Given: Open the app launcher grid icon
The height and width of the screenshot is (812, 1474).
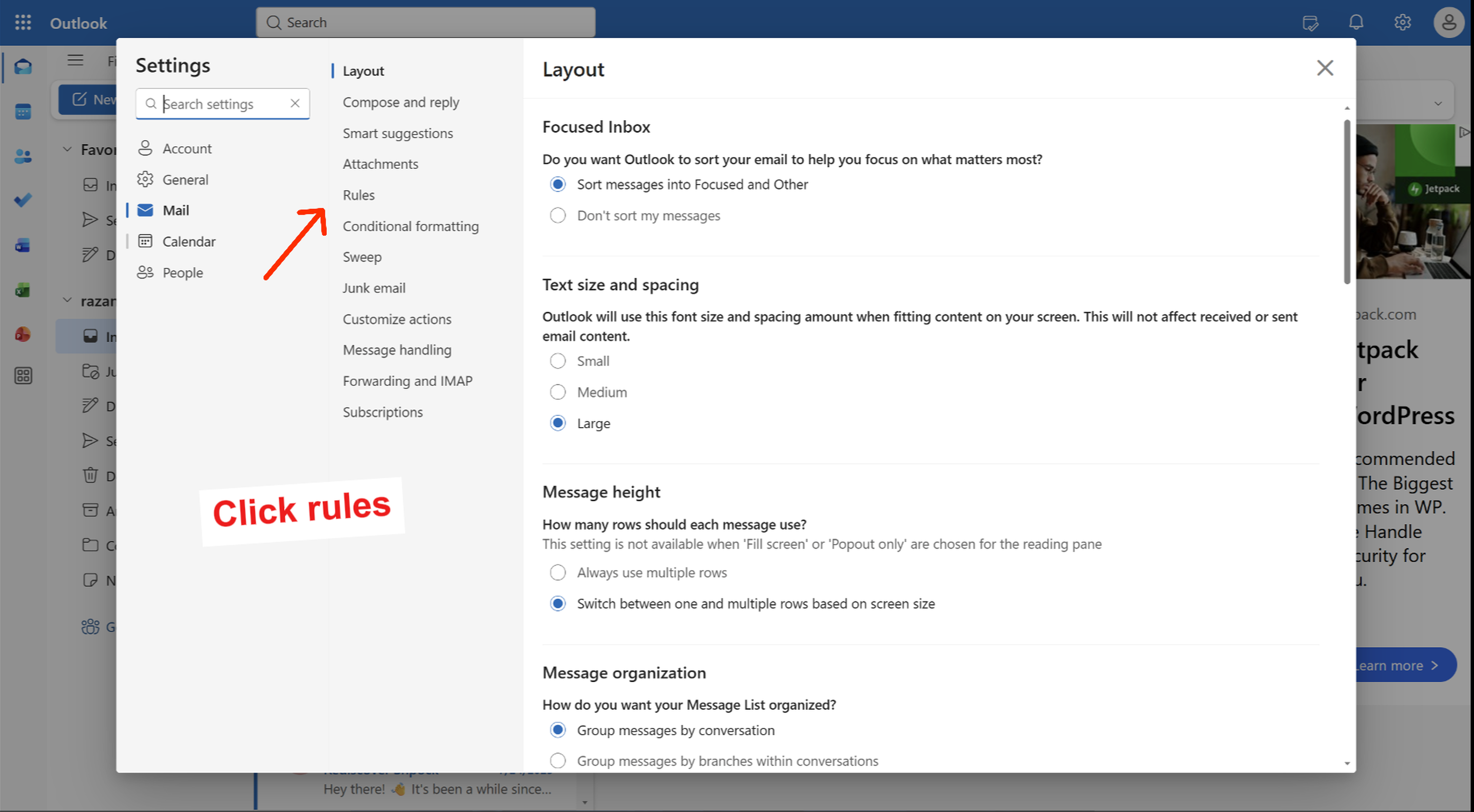Looking at the screenshot, I should [23, 22].
